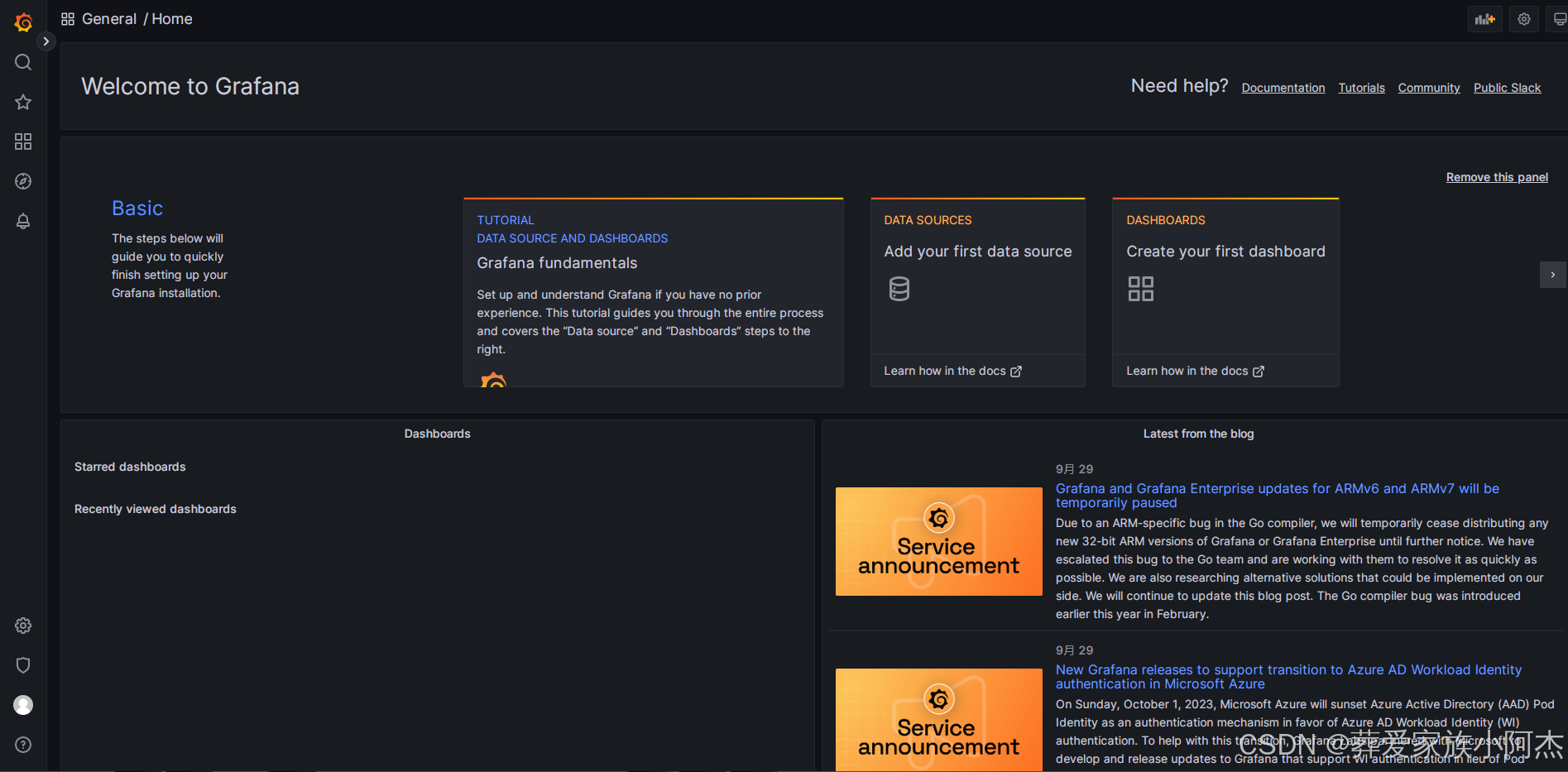The image size is (1568, 772).
Task: Click the Basic heading
Action: 137,209
